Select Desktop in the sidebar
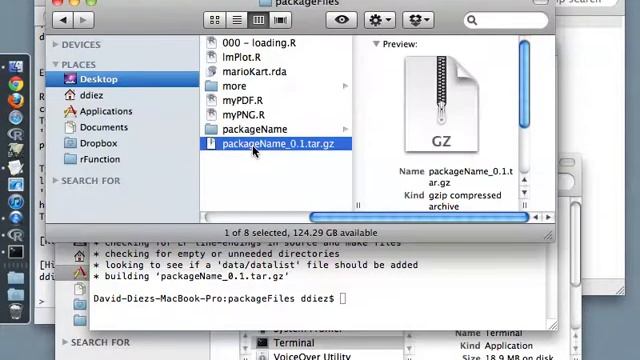640x360 pixels. coord(122,79)
